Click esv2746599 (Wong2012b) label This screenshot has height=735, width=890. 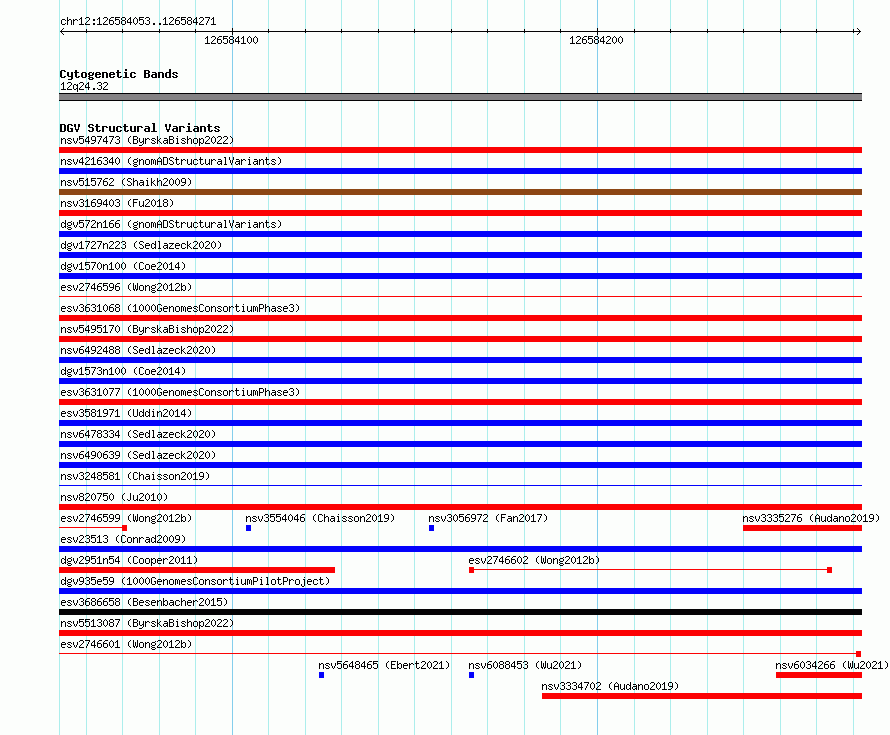pos(126,518)
